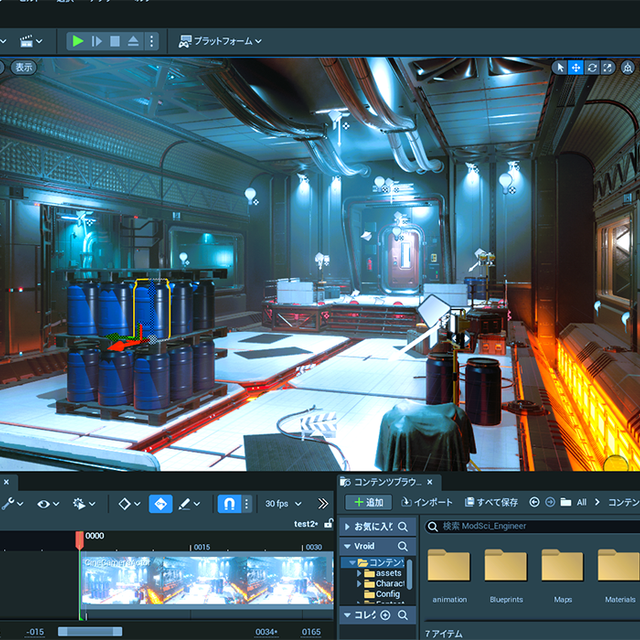Open play mode options three-dot menu
The height and width of the screenshot is (640, 640).
point(151,41)
